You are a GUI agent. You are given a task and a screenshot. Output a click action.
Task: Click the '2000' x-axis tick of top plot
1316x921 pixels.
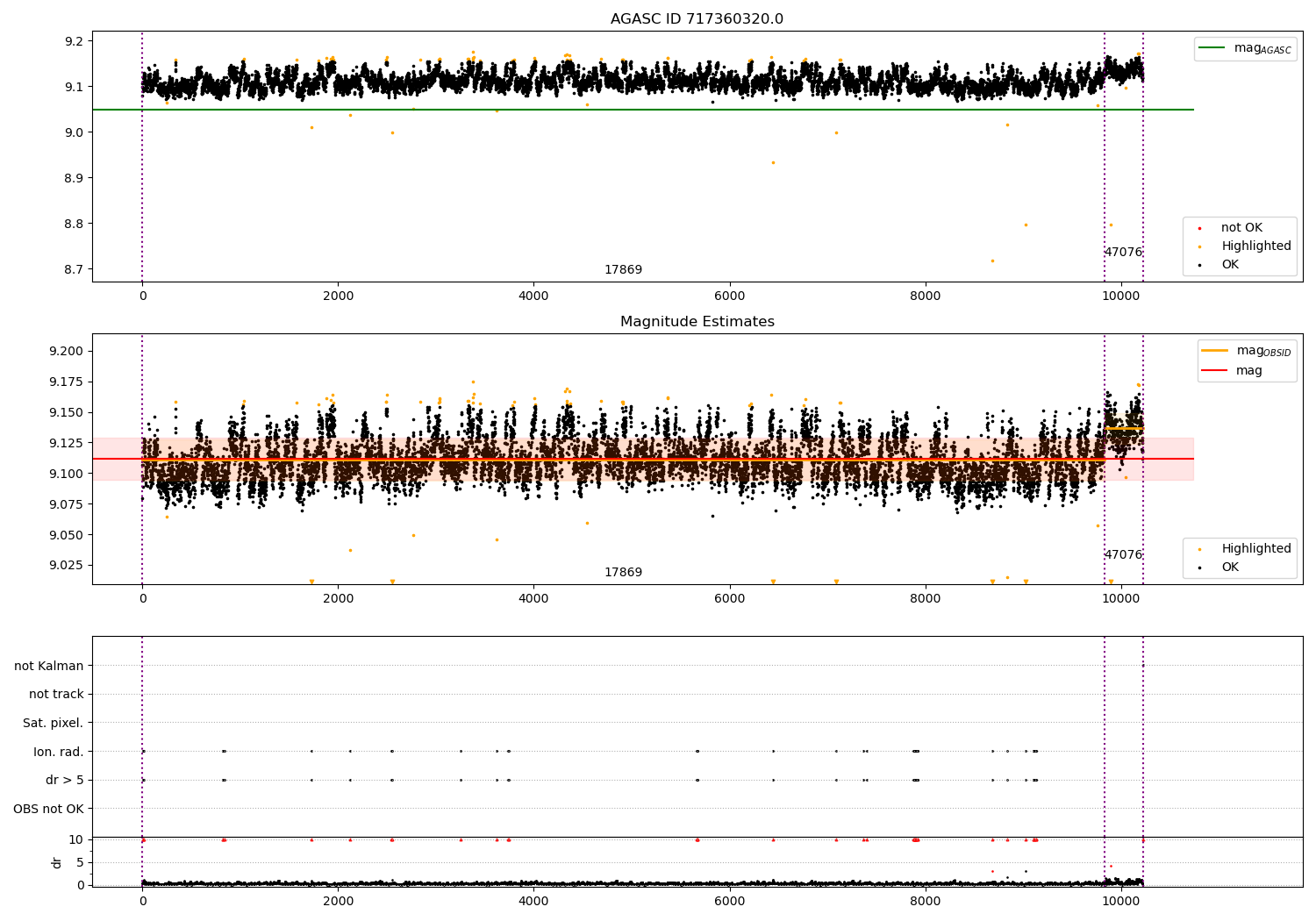coord(338,296)
